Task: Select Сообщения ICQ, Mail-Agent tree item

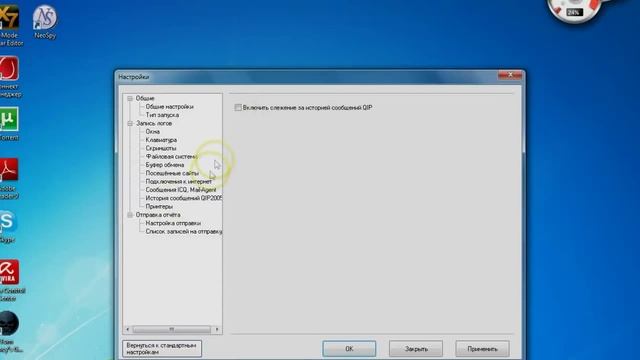Action: [x=181, y=190]
